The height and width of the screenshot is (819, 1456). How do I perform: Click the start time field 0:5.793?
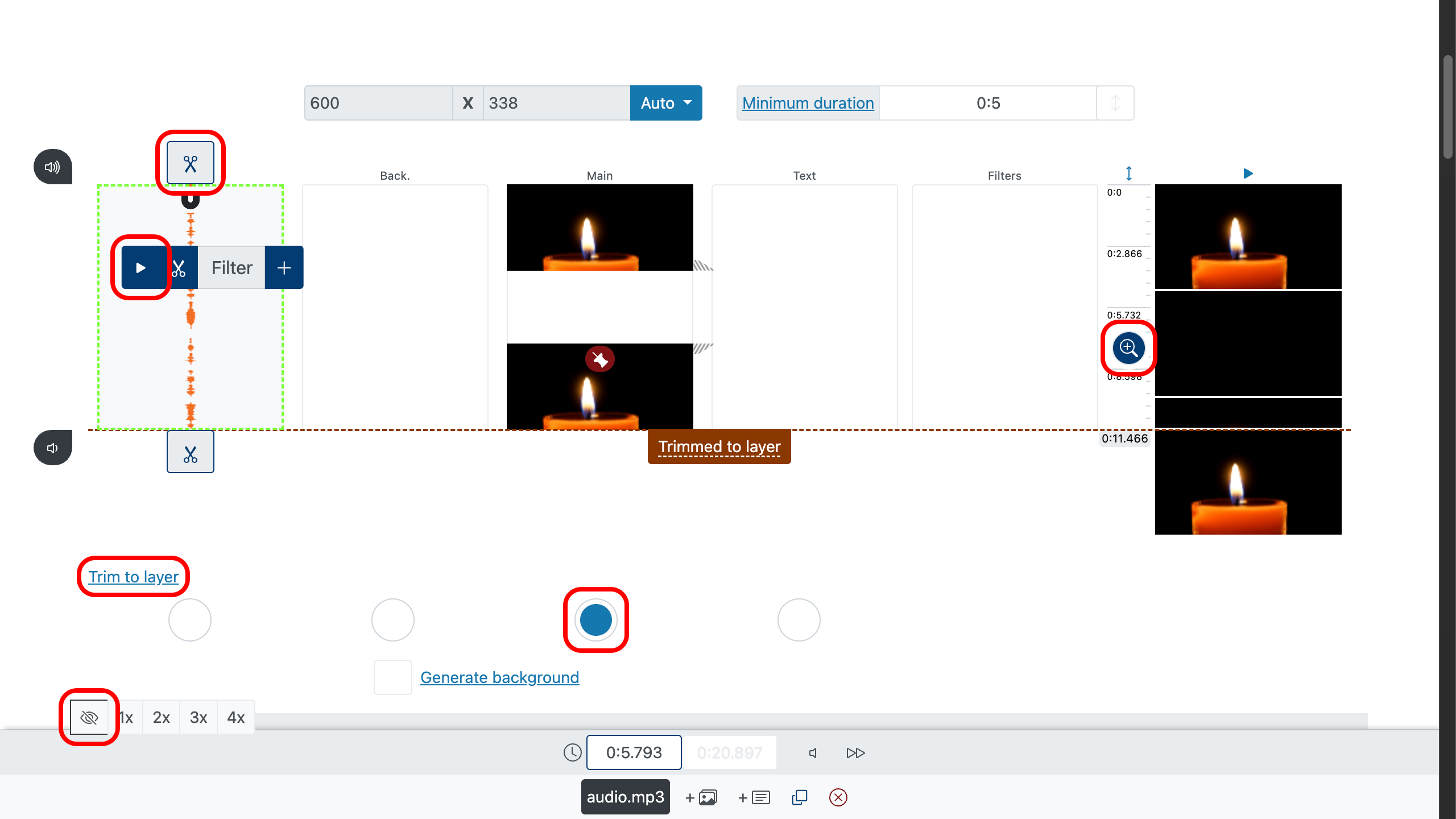click(634, 752)
